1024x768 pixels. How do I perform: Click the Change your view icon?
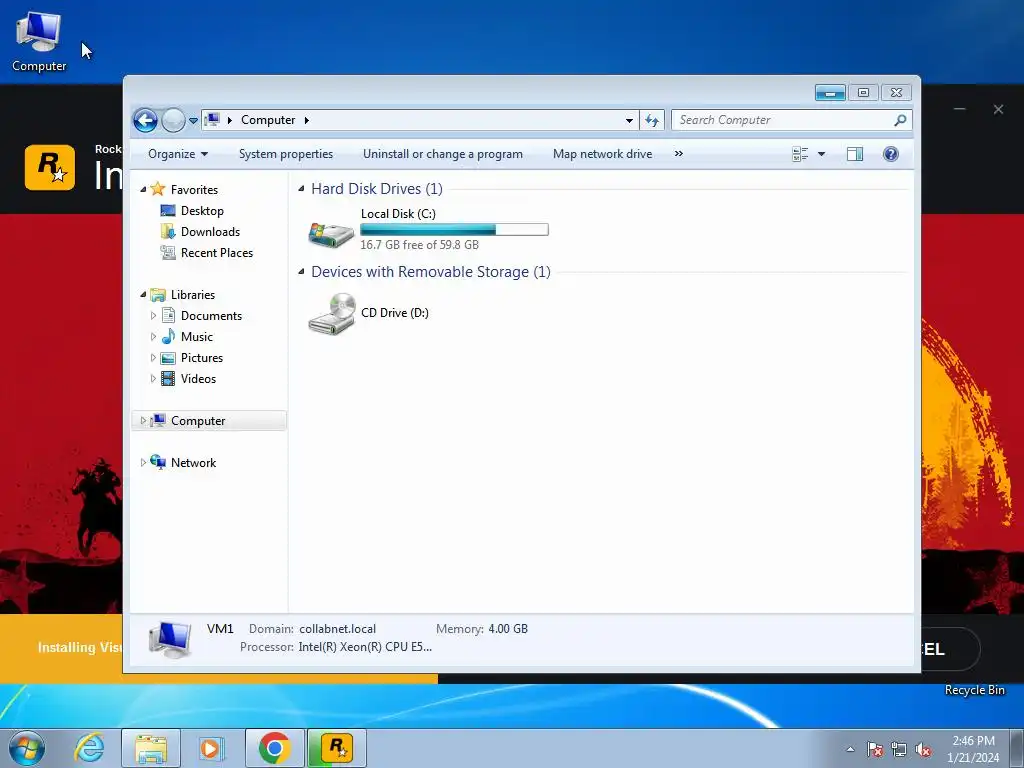tap(800, 154)
